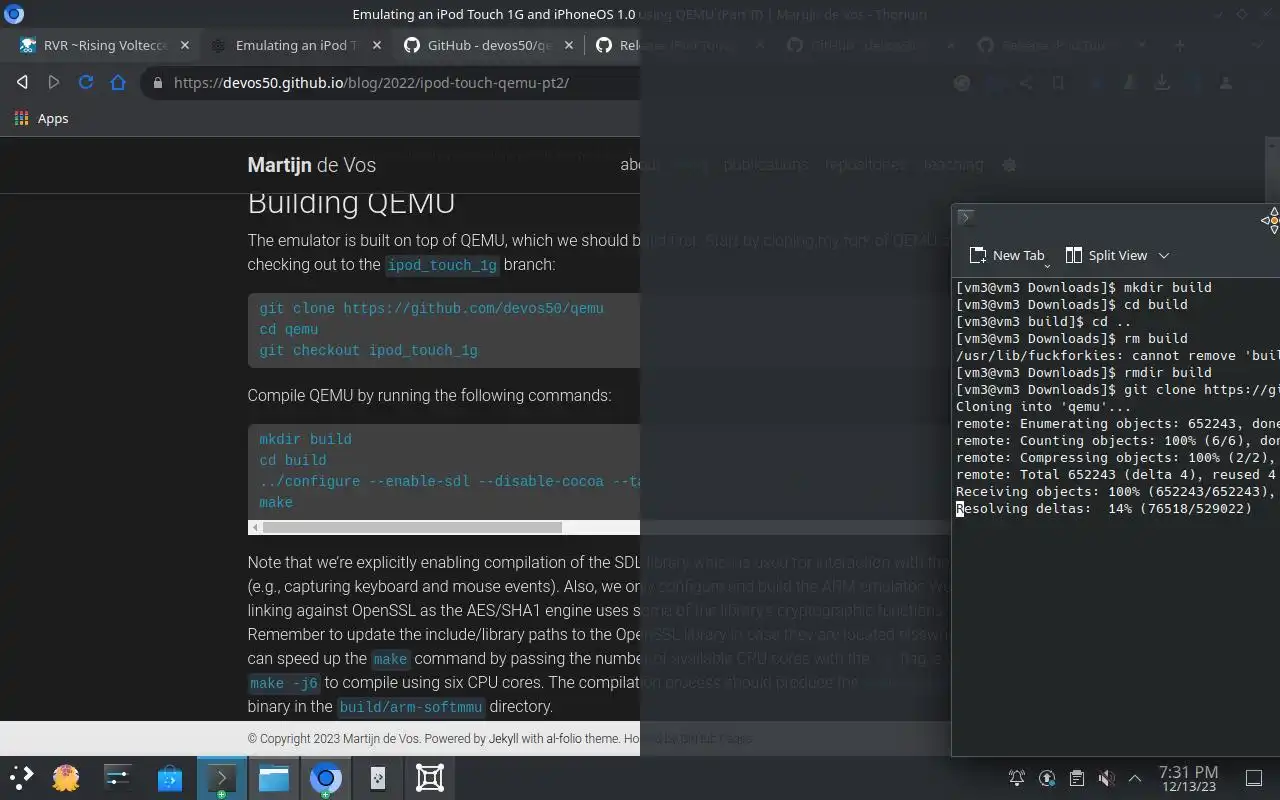Open the updates icon in system tray
Viewport: 1280px width, 800px height.
(1047, 778)
